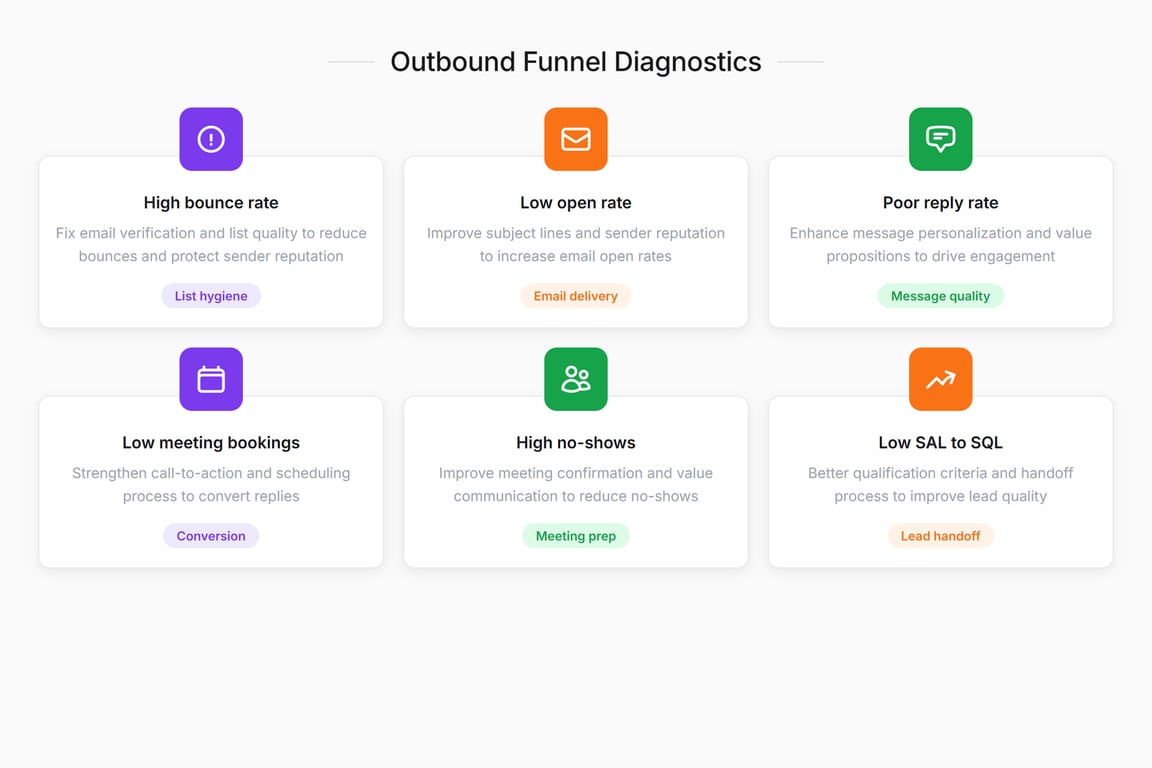Screen dimensions: 1152x768
Task: Click the description starting 'Better qualification criteria'
Action: tap(940, 484)
